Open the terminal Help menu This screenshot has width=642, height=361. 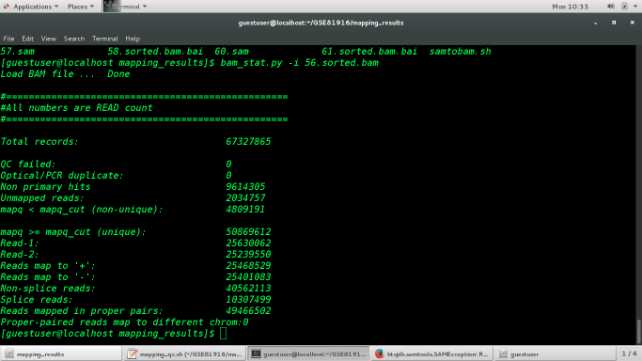click(x=132, y=38)
